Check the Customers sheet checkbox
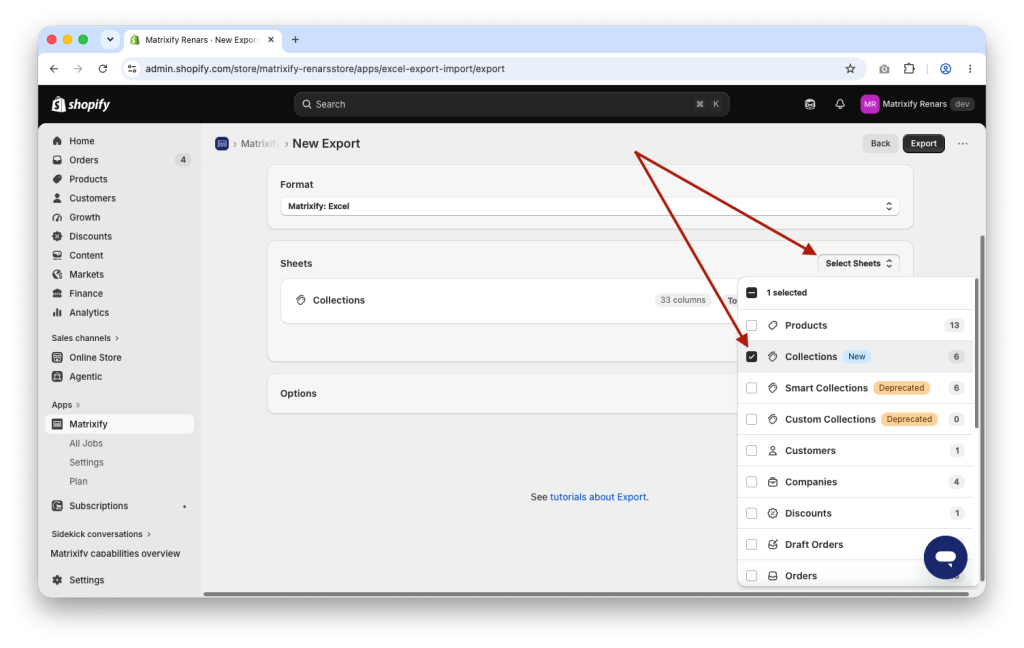The image size is (1024, 648). pos(752,451)
